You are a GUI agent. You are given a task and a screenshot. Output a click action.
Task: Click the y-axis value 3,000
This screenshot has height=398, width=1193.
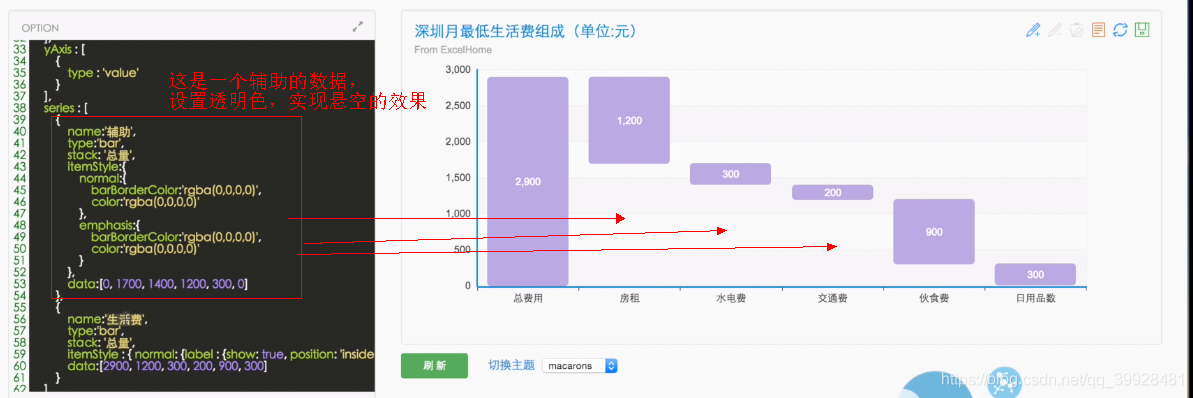458,69
